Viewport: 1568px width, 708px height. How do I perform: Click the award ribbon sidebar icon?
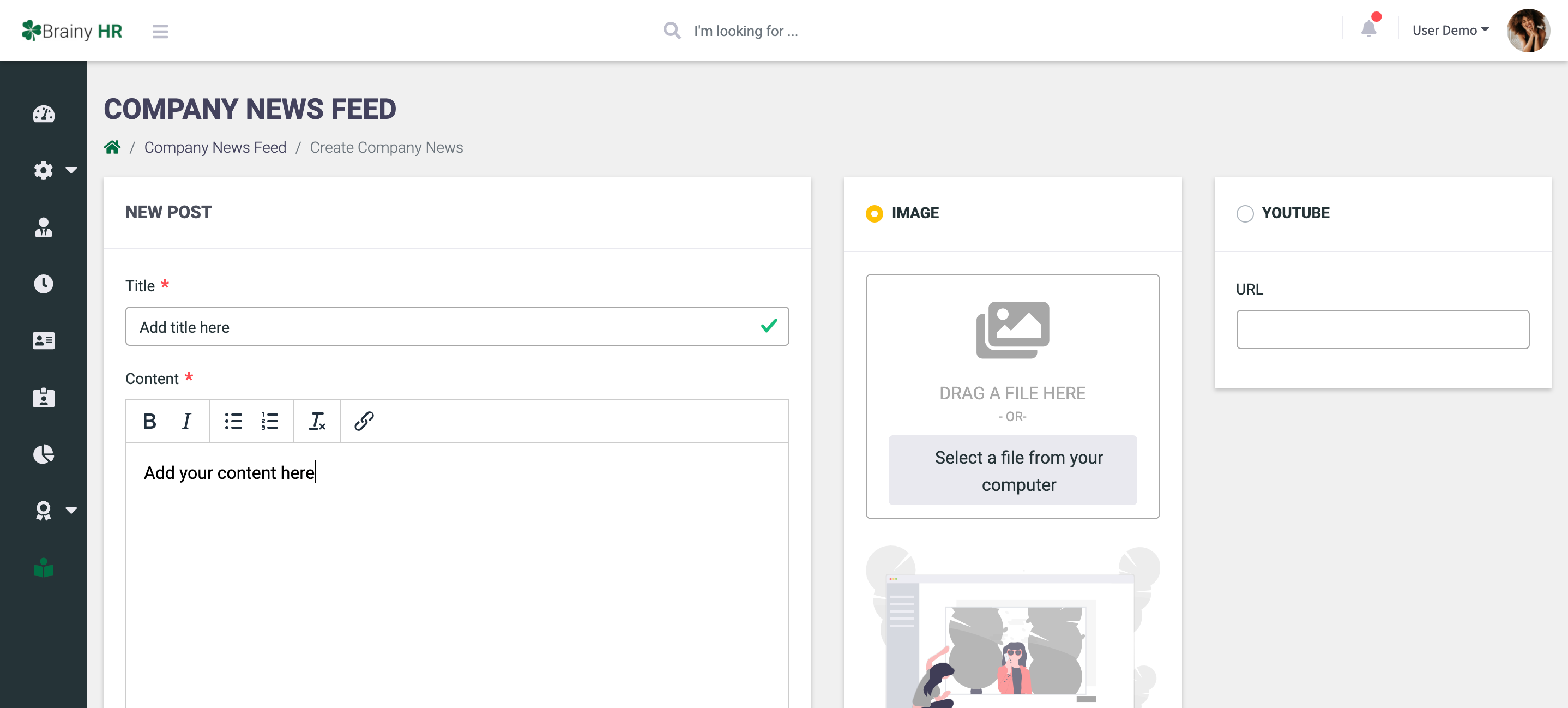(x=43, y=511)
